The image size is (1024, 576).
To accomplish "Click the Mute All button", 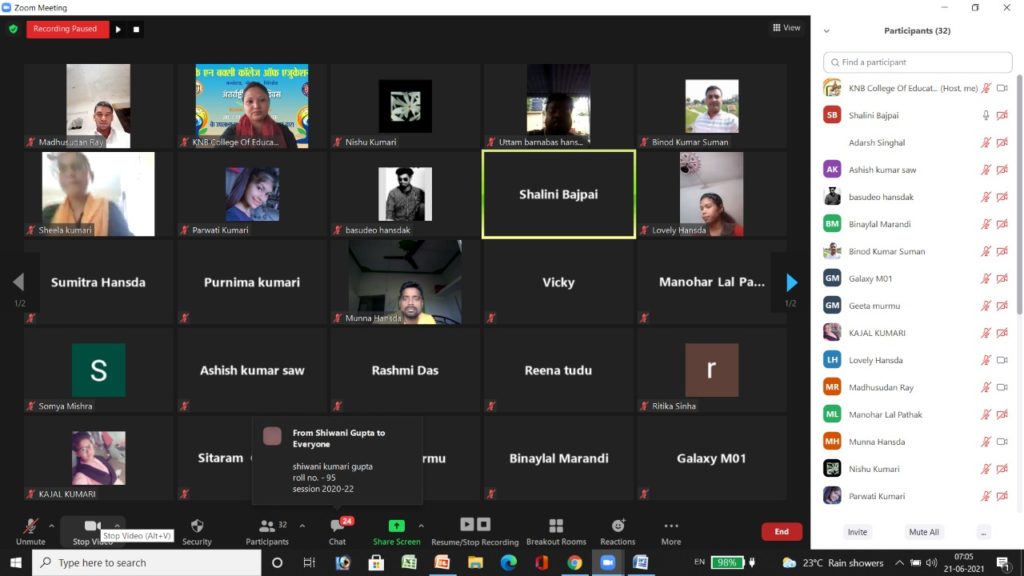I will tap(922, 532).
